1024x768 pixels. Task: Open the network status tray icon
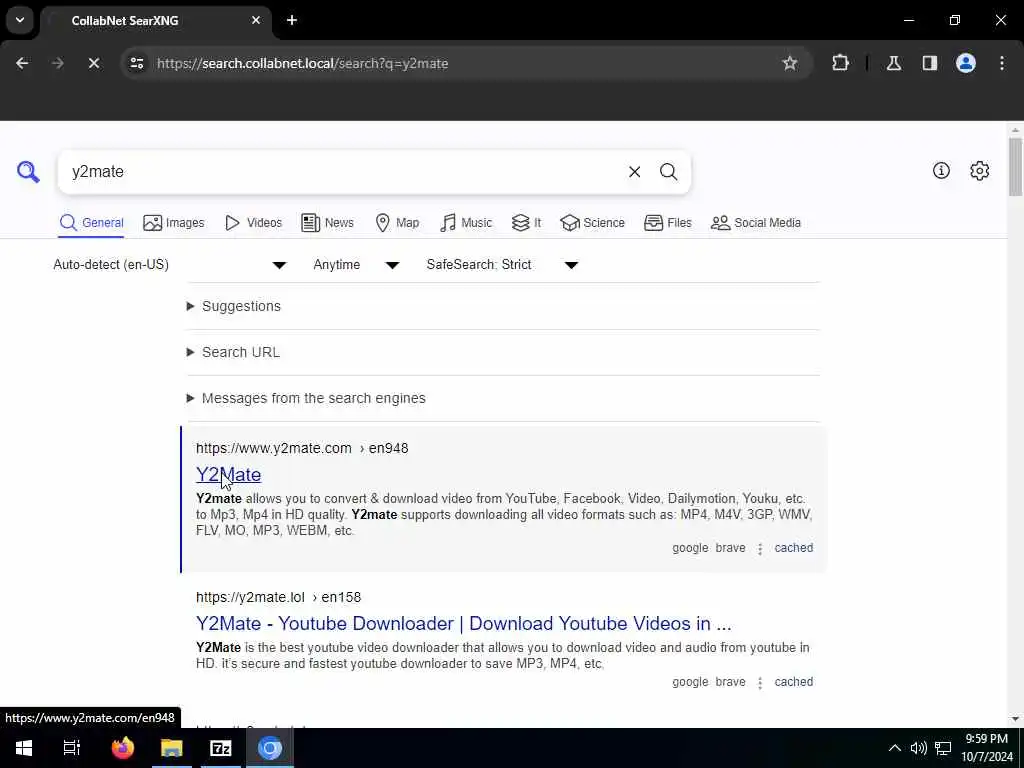[x=943, y=748]
